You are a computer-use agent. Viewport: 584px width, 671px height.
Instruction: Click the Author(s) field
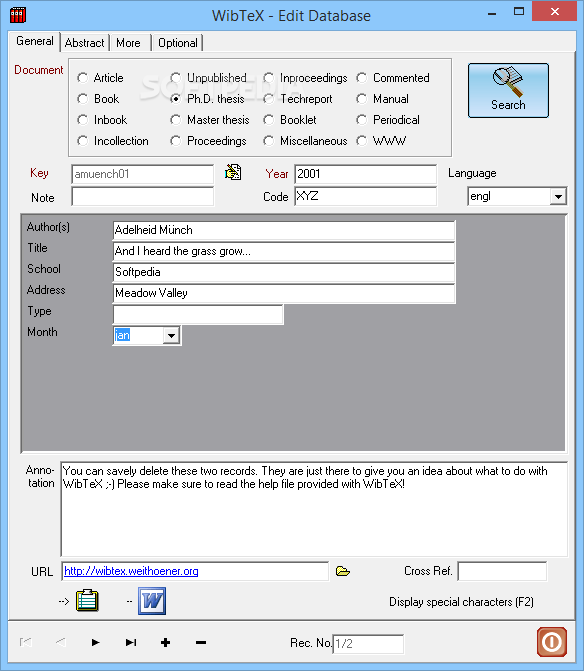[x=284, y=230]
